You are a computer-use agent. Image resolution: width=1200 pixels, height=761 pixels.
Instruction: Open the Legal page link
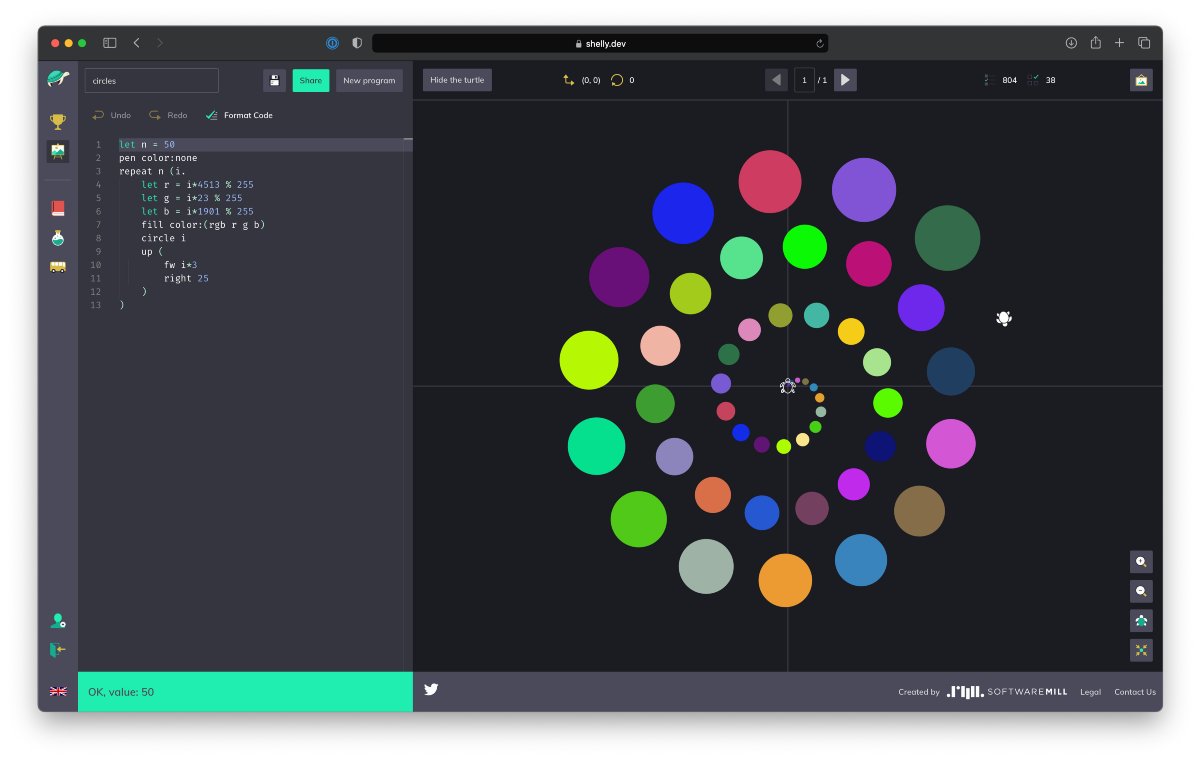tap(1090, 691)
